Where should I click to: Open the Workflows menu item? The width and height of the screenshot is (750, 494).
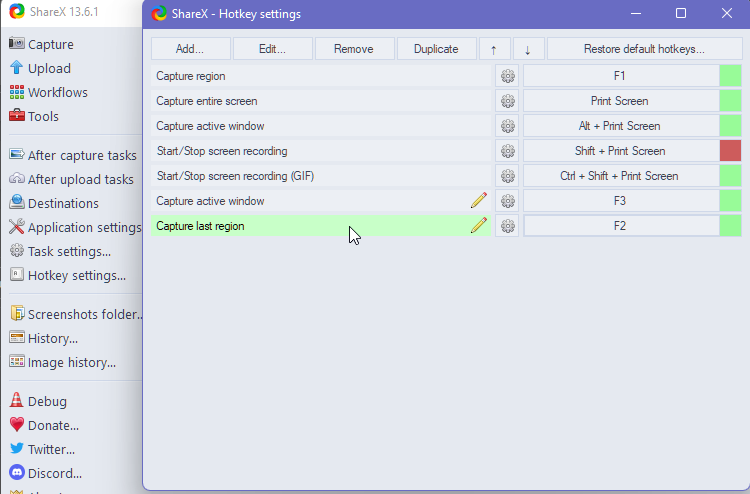57,92
